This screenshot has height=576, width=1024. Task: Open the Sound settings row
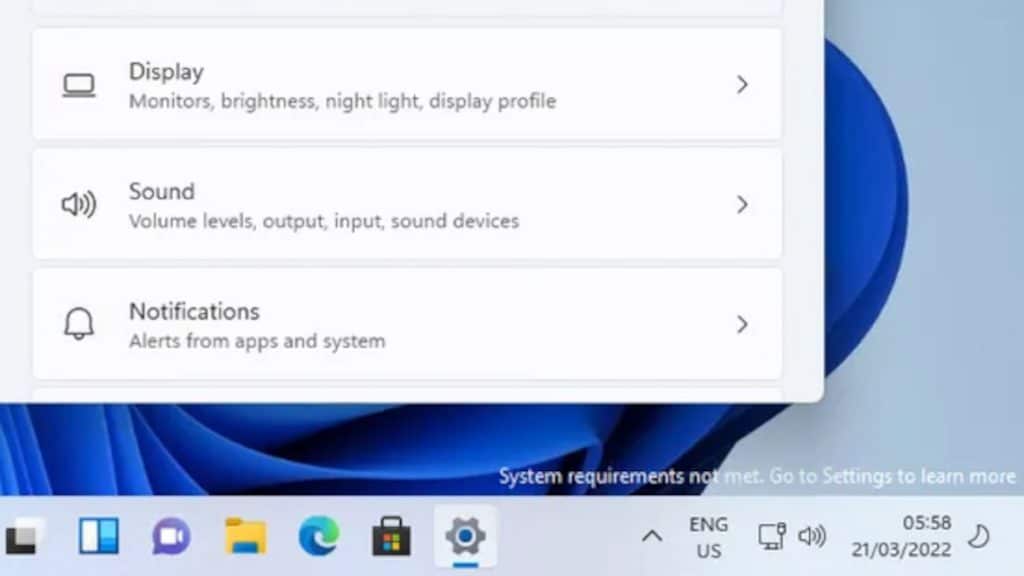[407, 204]
